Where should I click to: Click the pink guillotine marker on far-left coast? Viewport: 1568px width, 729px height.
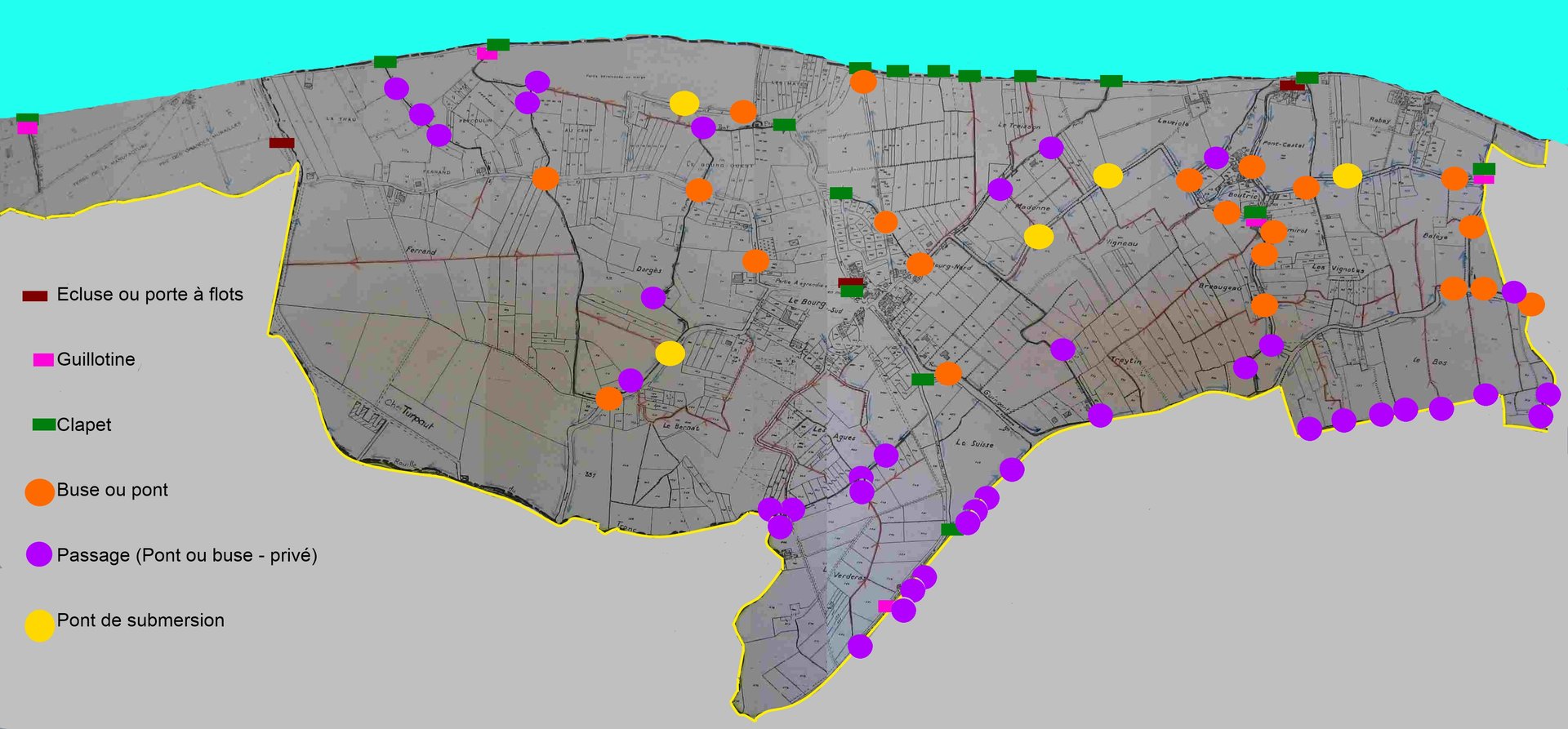(x=28, y=128)
